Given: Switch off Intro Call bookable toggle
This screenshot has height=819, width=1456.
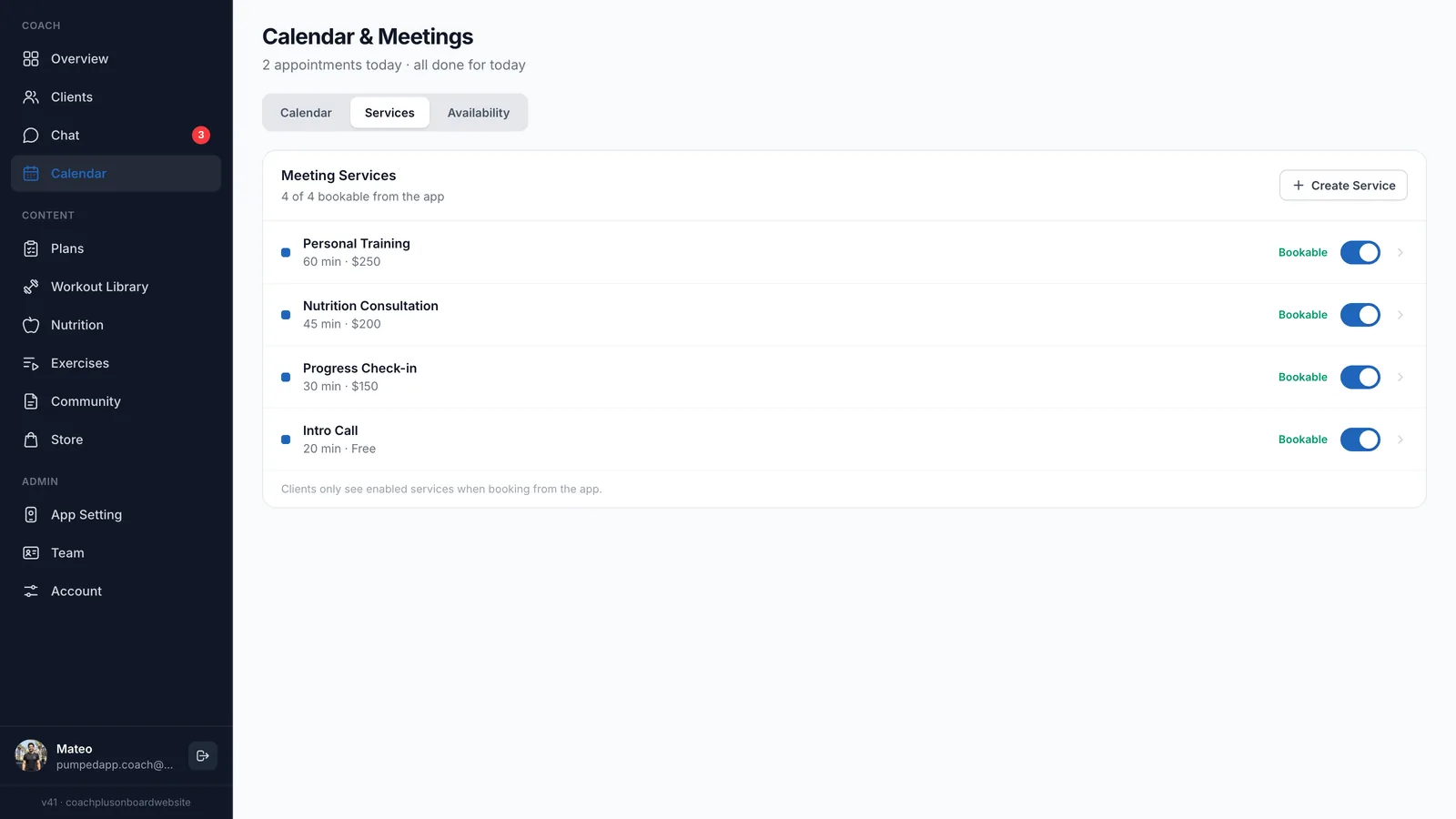Looking at the screenshot, I should click(1360, 440).
